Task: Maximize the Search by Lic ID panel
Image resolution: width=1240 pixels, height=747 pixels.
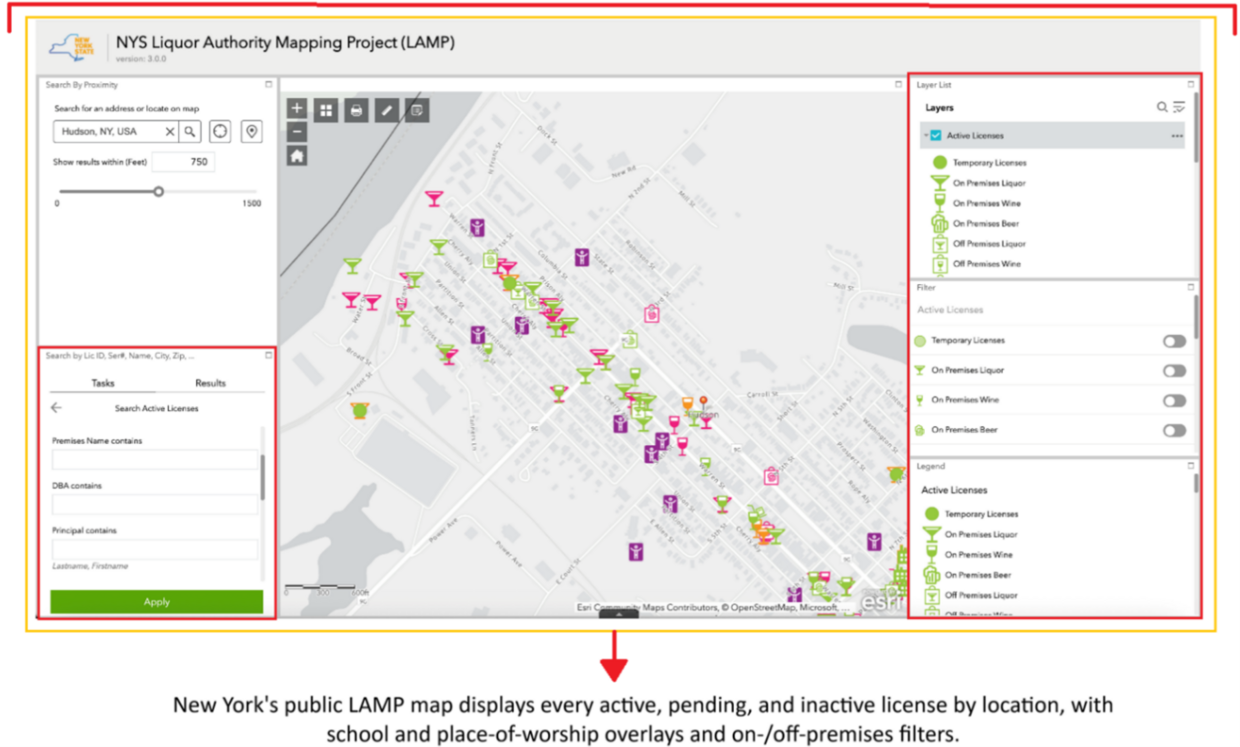Action: [268, 355]
